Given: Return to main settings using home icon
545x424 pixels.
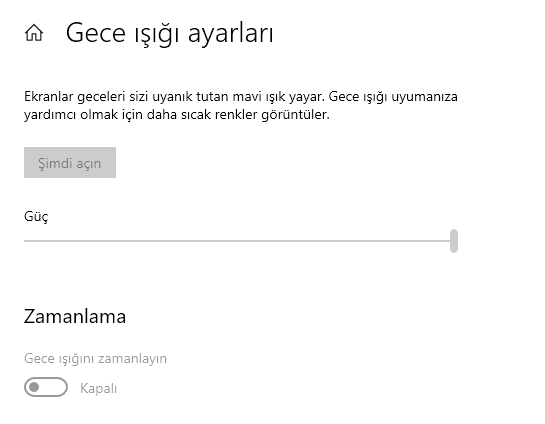Looking at the screenshot, I should tap(34, 33).
